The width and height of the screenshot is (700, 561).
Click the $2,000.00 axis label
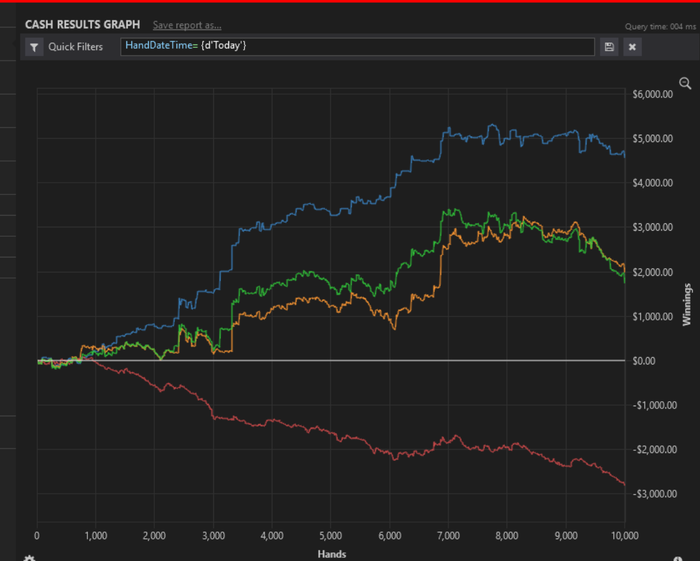(x=653, y=272)
